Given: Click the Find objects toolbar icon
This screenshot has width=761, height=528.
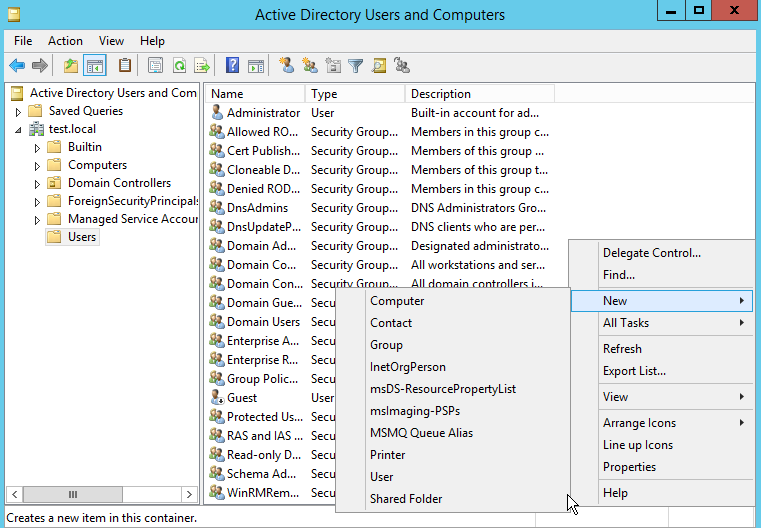Looking at the screenshot, I should pyautogui.click(x=379, y=66).
